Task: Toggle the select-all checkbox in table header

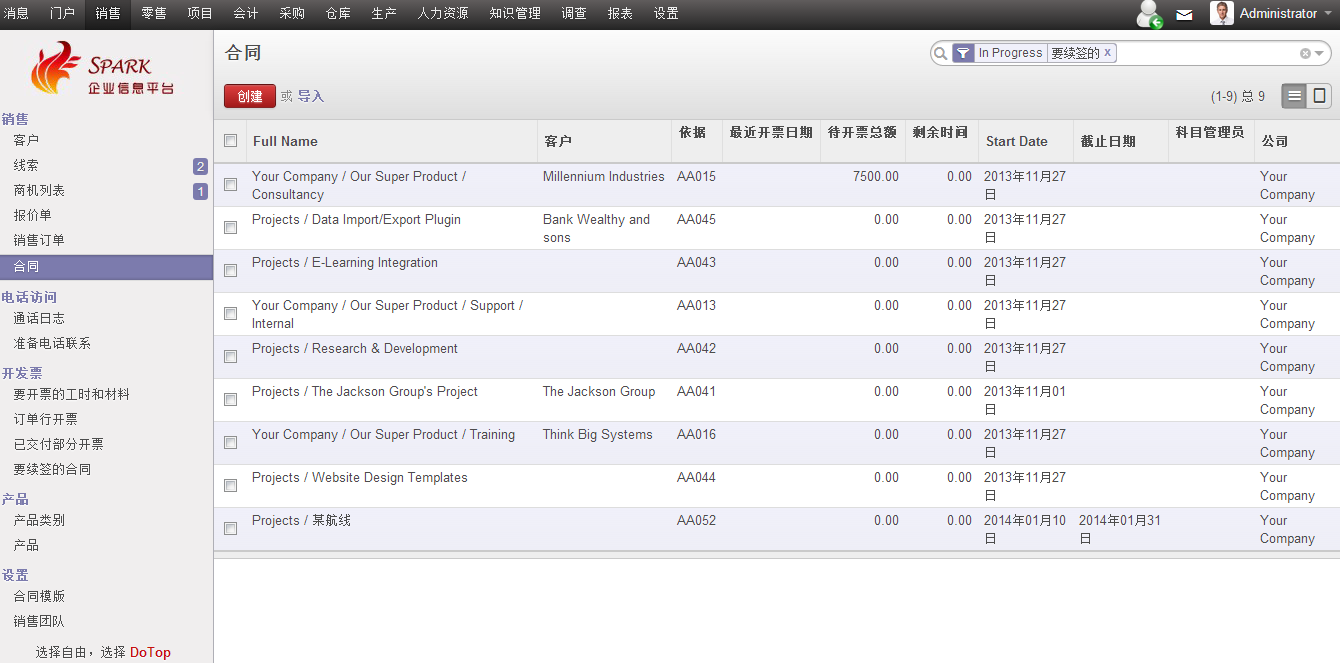Action: [231, 141]
